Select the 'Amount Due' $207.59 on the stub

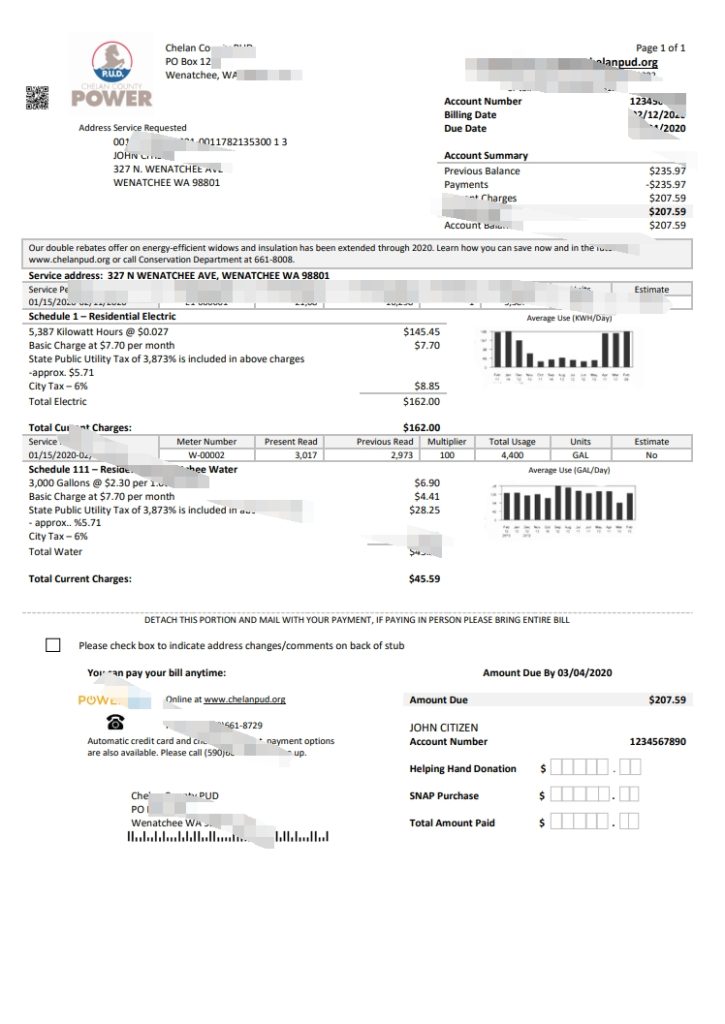point(667,699)
